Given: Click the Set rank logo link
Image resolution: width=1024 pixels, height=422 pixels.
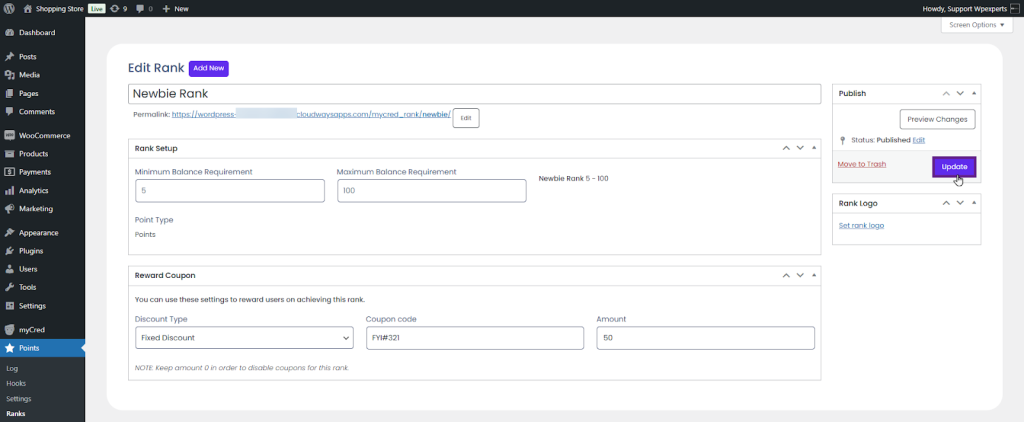Looking at the screenshot, I should tap(860, 226).
